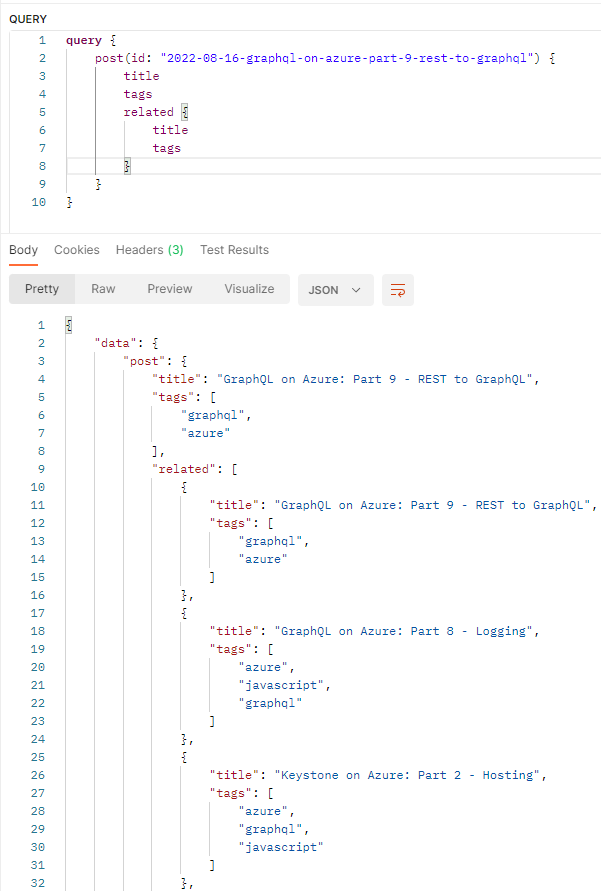Click the opening brace on response line 1
The image size is (601, 891).
(69, 325)
